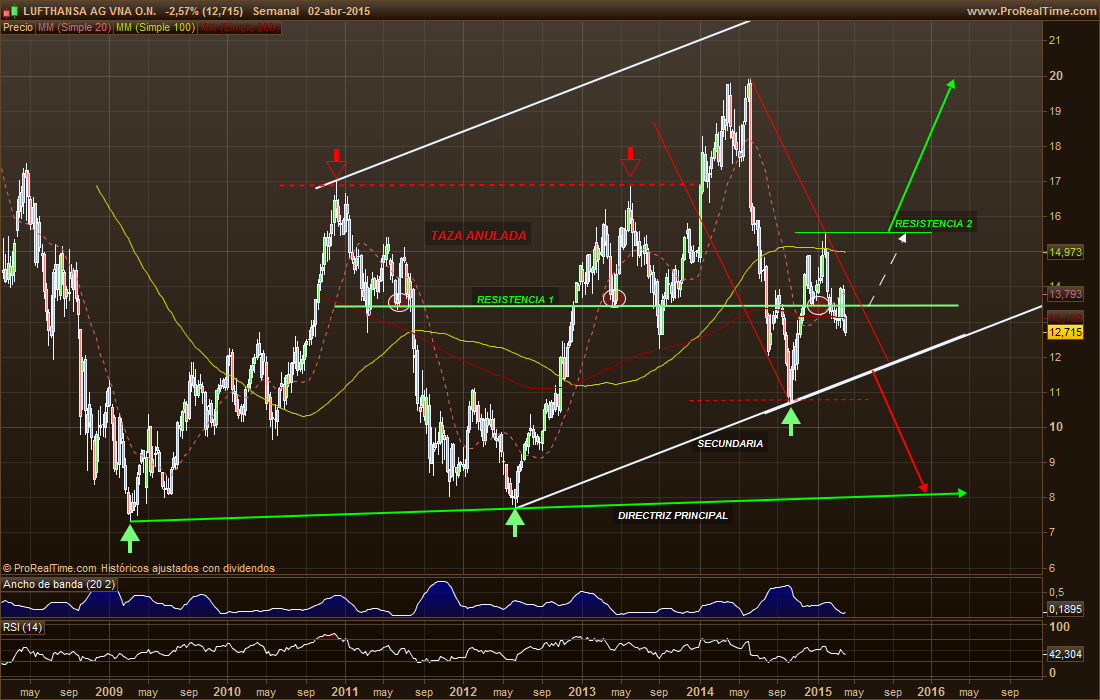This screenshot has height=700, width=1100.
Task: Click the Históricos ajustados con dividendos notice
Action: point(187,568)
